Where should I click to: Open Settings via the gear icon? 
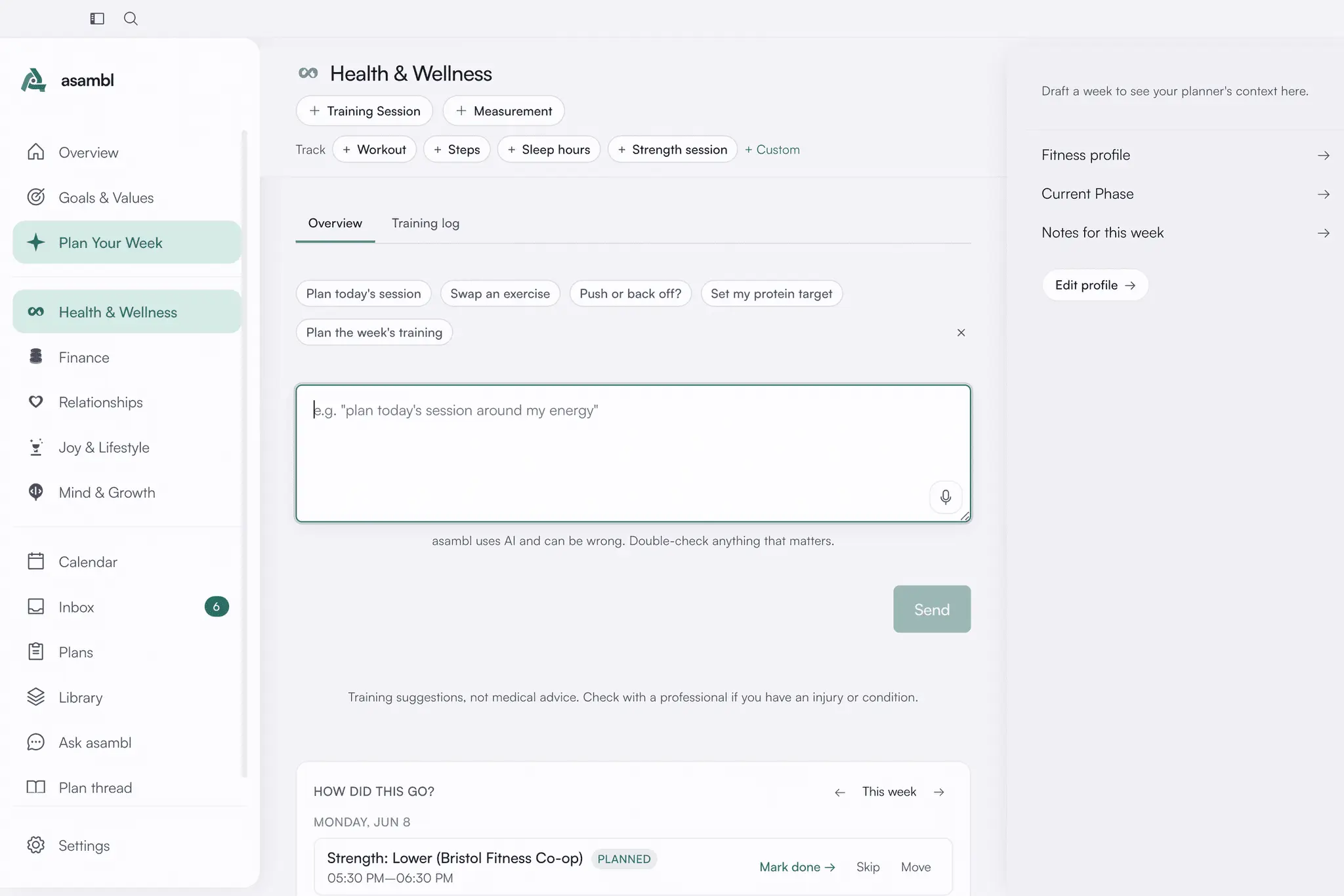[x=36, y=845]
